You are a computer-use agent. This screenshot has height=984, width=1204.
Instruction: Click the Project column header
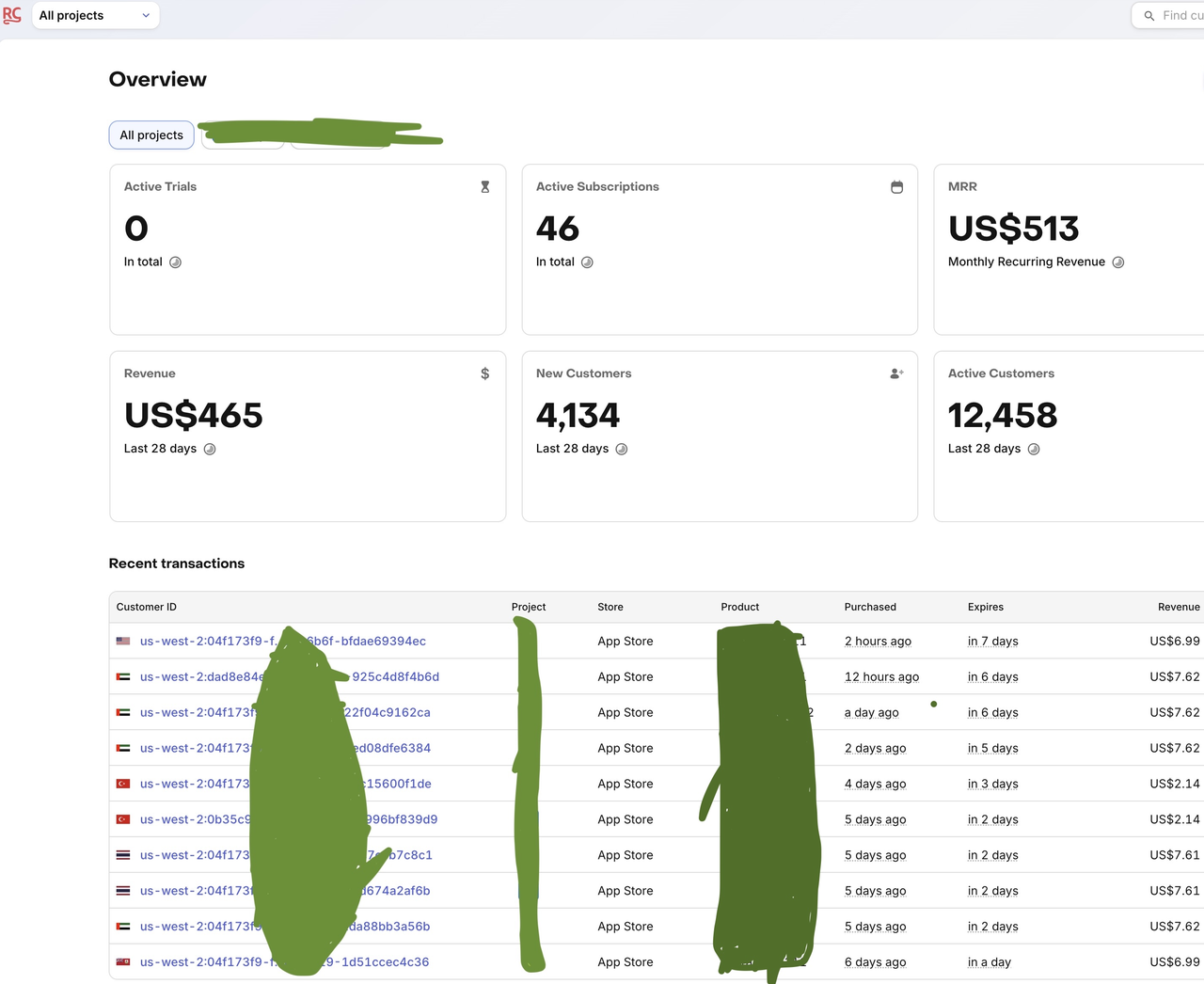click(x=529, y=607)
